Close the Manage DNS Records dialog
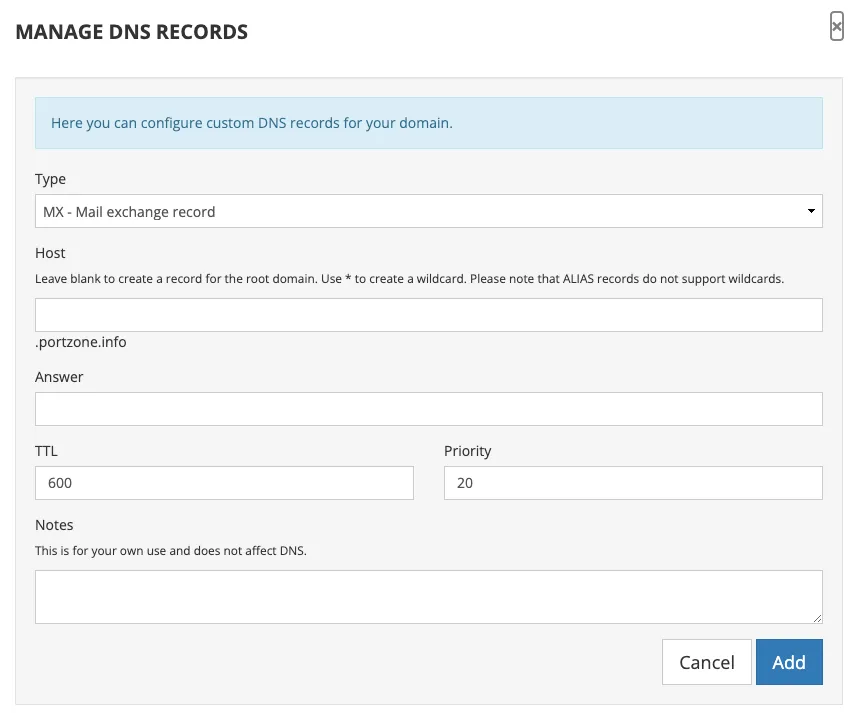Viewport: 849px width, 713px height. pyautogui.click(x=836, y=27)
